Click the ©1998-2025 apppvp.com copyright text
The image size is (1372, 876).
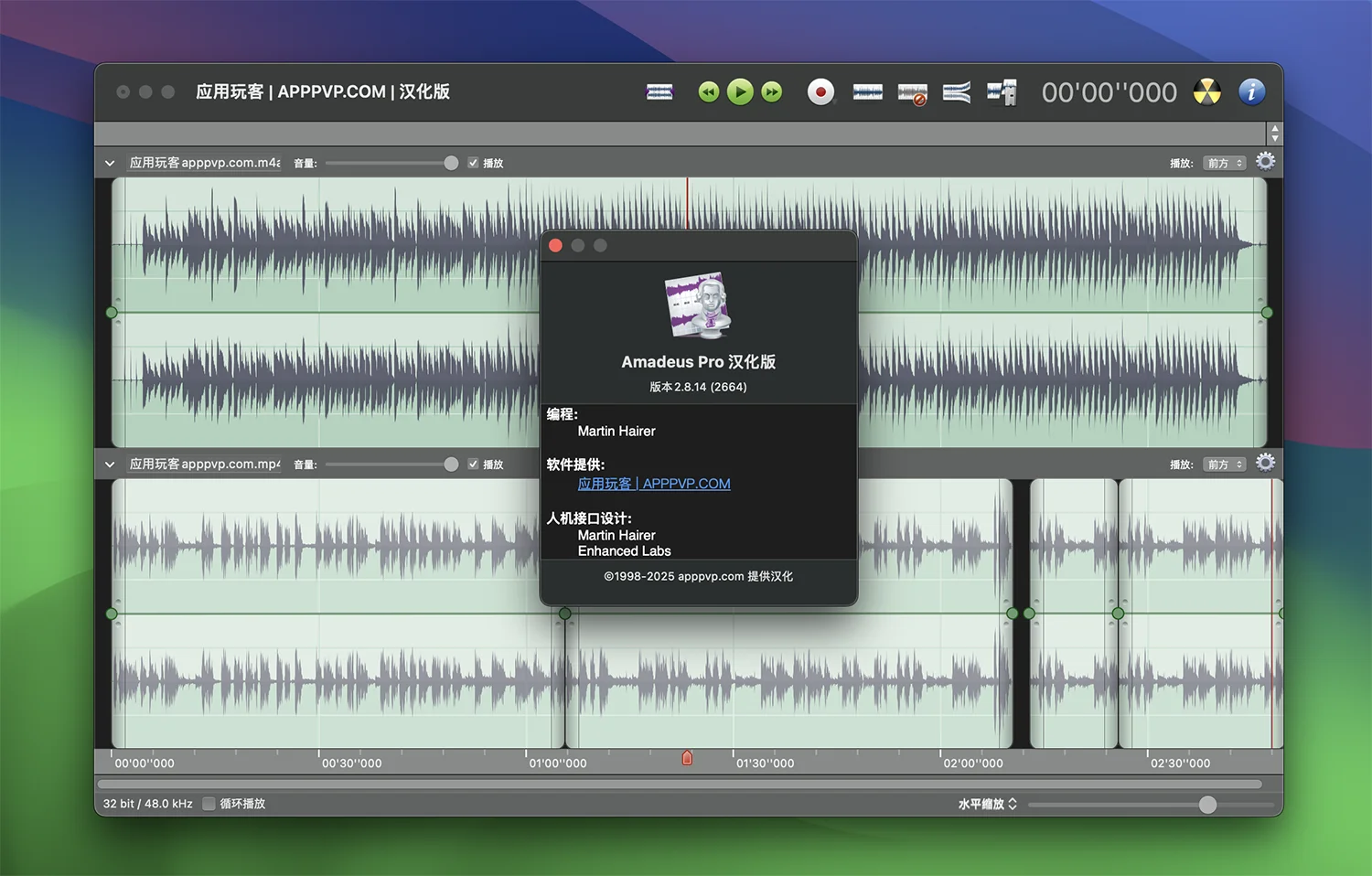pyautogui.click(x=699, y=576)
